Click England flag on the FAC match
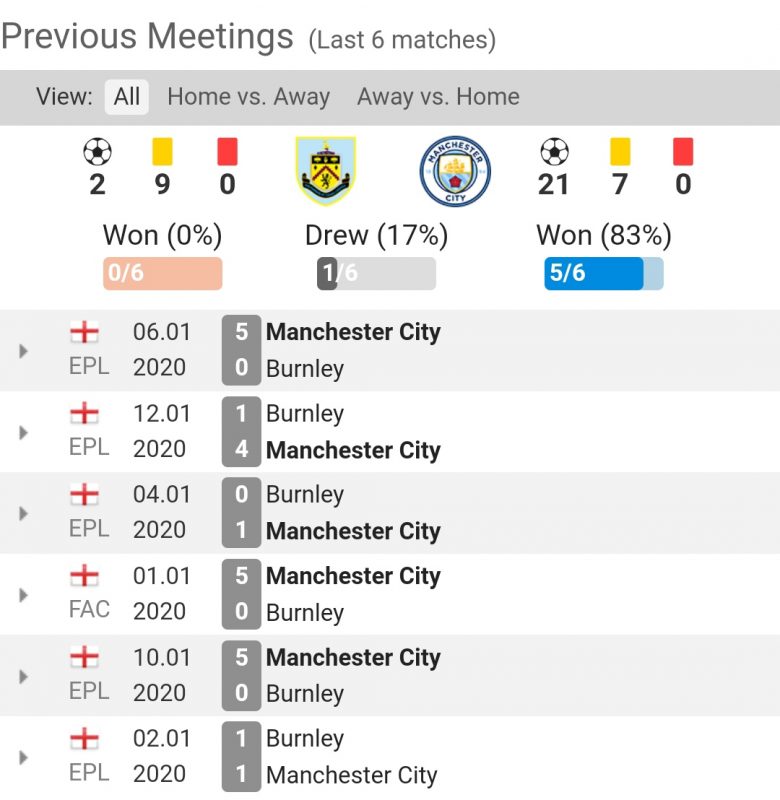 (x=86, y=576)
